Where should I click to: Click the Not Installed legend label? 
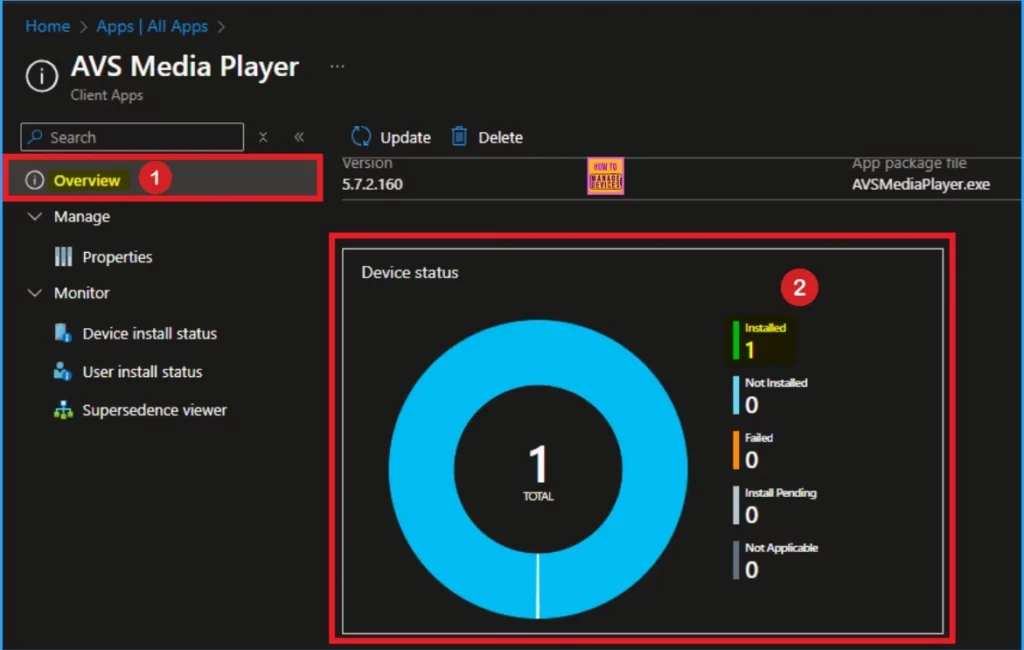tap(776, 383)
